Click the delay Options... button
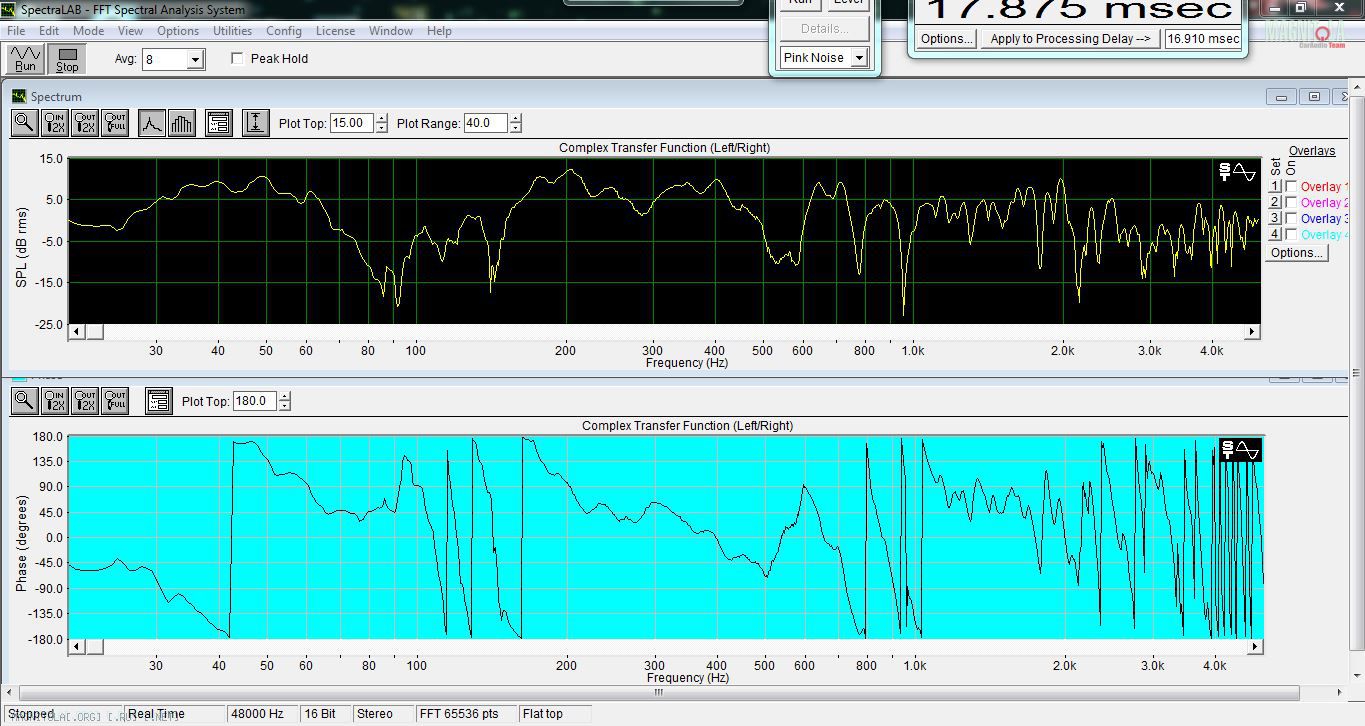This screenshot has height=726, width=1365. click(x=946, y=39)
